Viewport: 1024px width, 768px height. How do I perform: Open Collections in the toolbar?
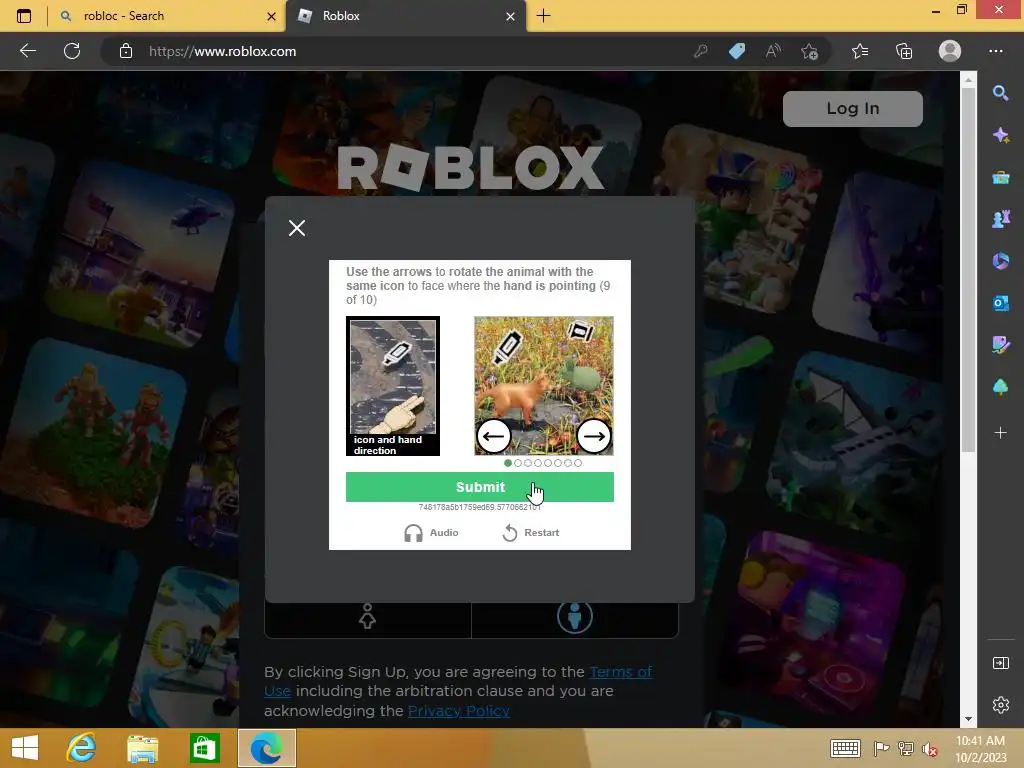pyautogui.click(x=904, y=51)
